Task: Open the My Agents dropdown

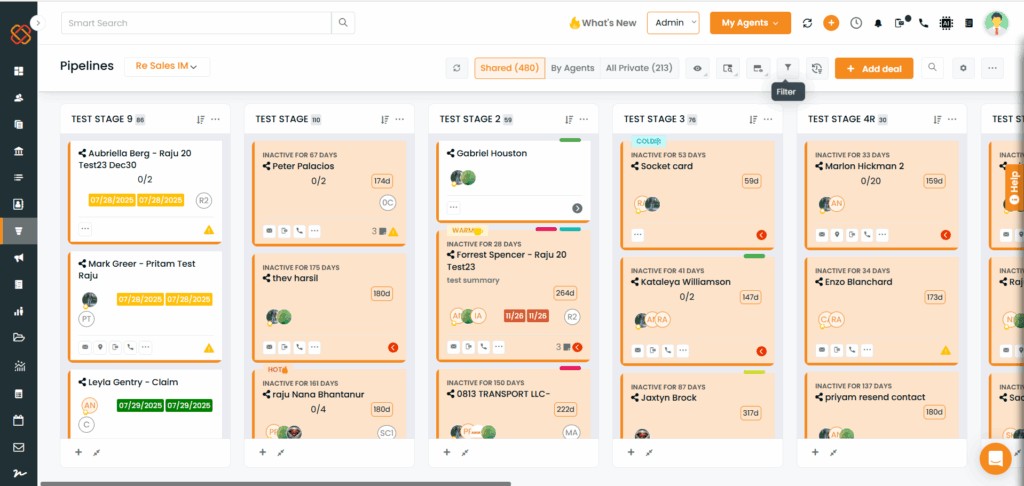Action: pos(750,23)
